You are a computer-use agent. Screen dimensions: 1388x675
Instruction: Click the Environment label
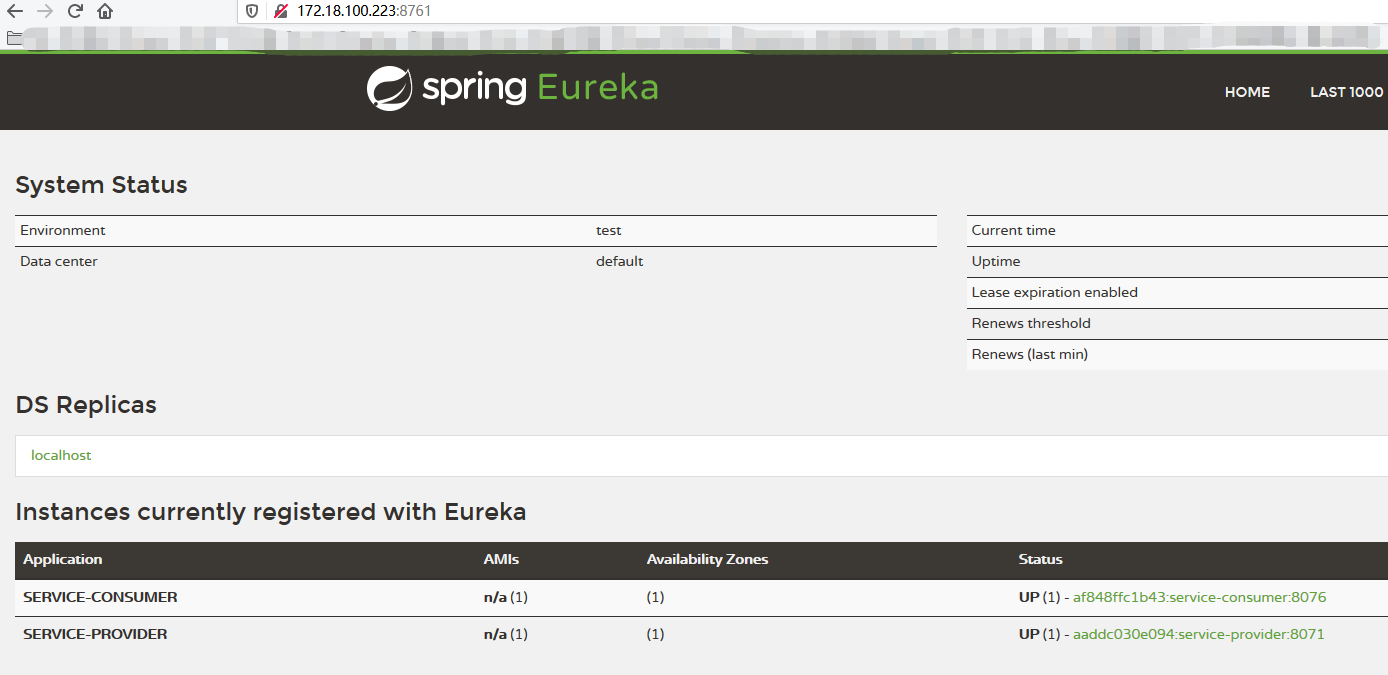(x=62, y=230)
